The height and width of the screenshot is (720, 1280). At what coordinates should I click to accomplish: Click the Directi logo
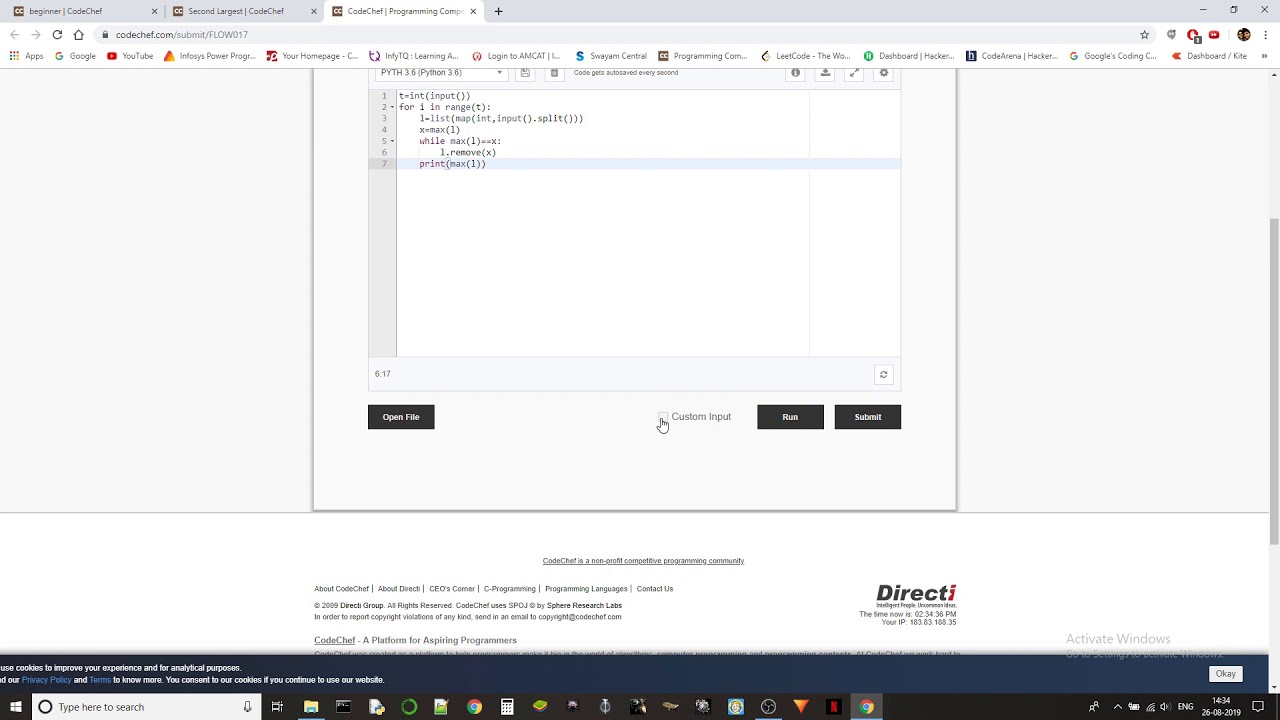point(916,596)
